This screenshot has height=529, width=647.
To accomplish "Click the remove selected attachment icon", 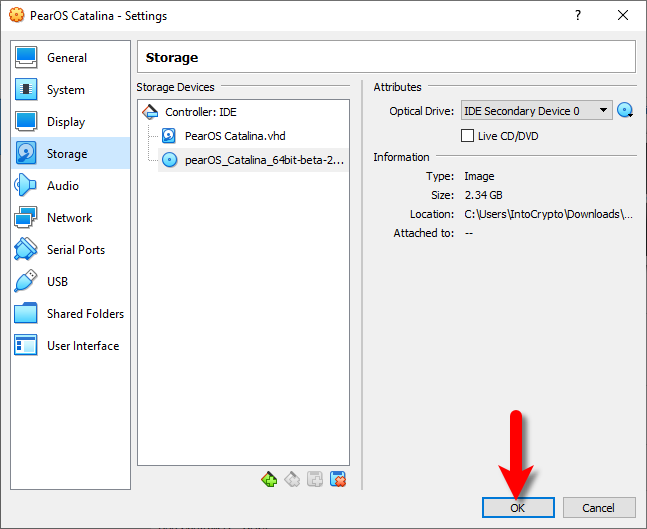I will tap(338, 479).
